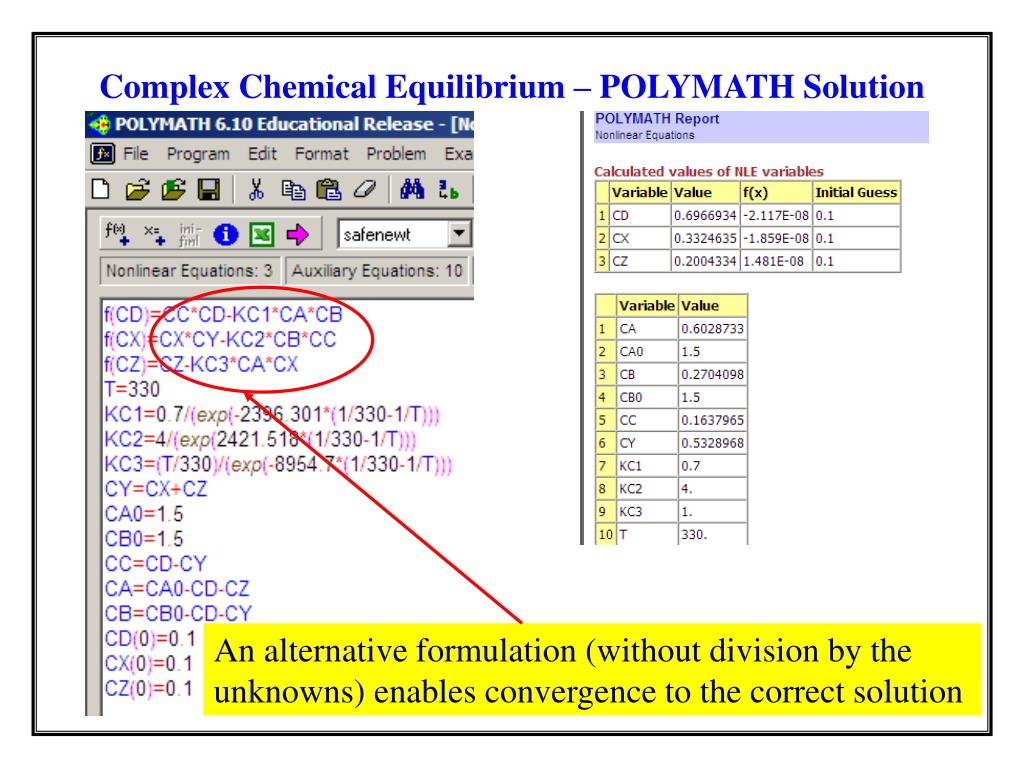Click the T=330 line in editor
Screen dimensions: 1024x768
132,389
